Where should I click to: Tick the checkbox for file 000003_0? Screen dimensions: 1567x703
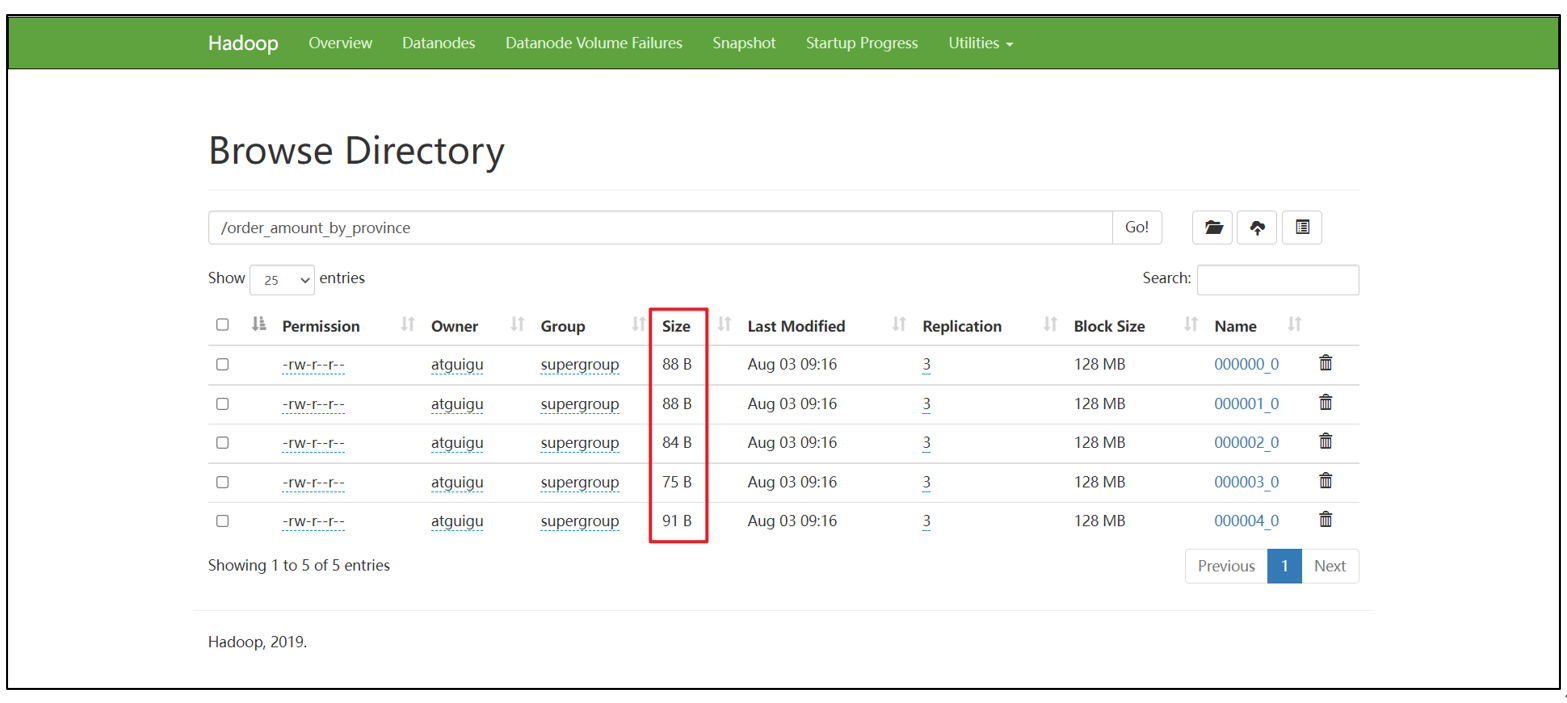(x=222, y=482)
